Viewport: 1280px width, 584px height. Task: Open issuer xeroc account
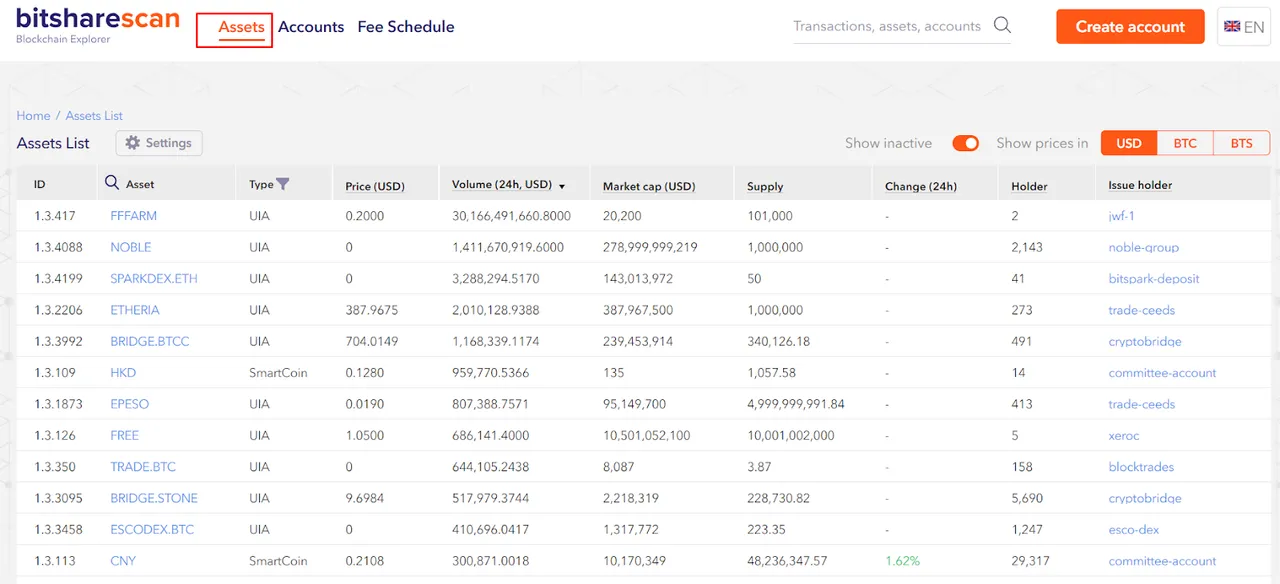(x=1123, y=435)
